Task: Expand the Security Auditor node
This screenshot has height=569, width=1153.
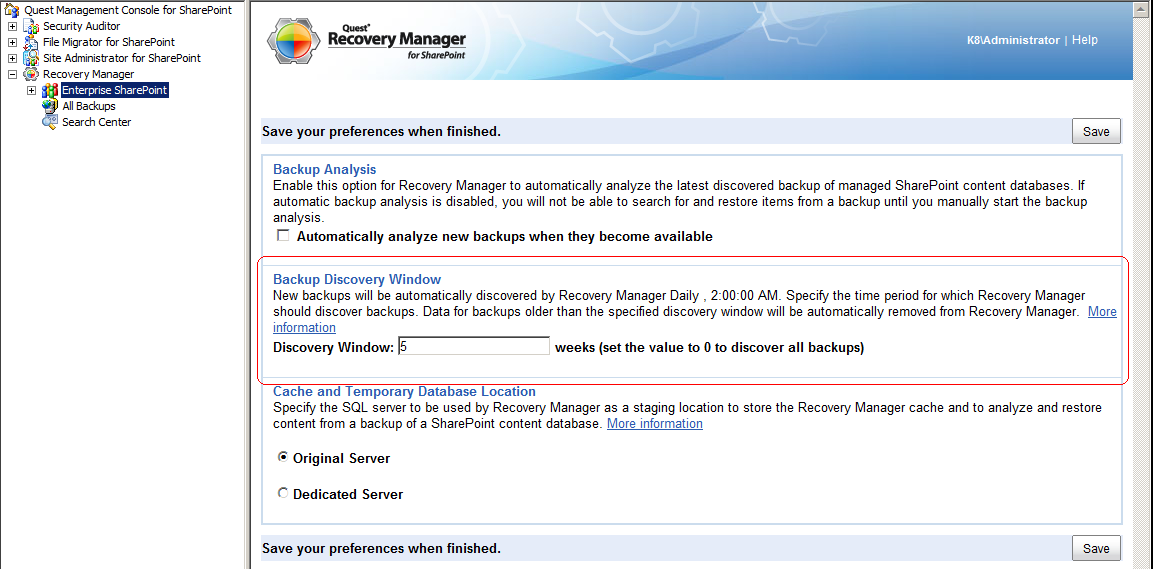Action: (x=13, y=26)
